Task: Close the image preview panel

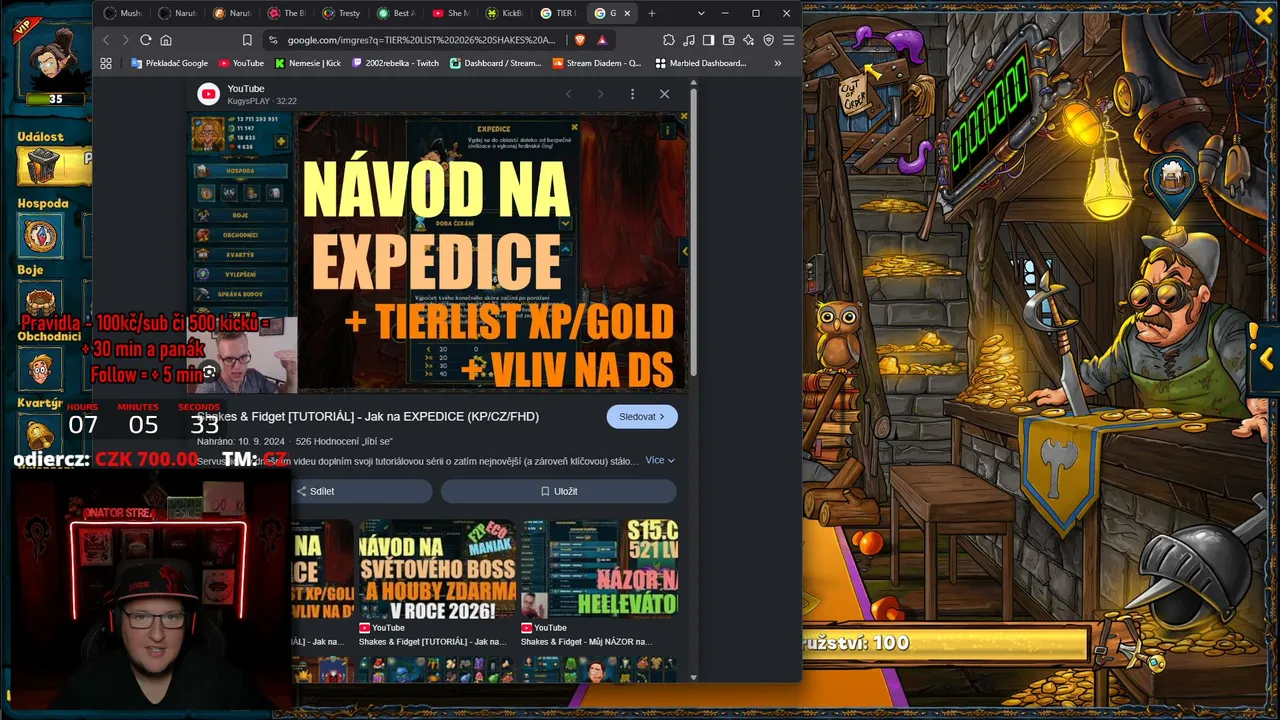Action: (664, 94)
